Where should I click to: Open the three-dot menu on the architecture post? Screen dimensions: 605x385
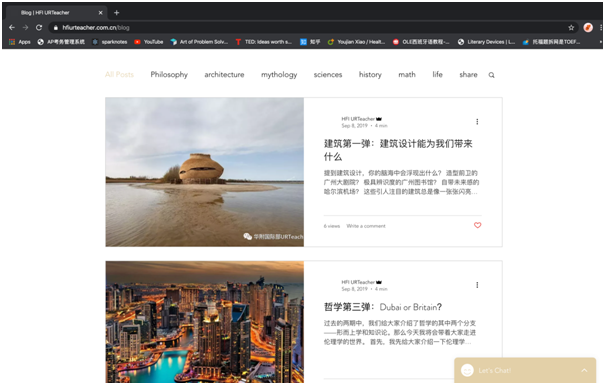pos(477,122)
